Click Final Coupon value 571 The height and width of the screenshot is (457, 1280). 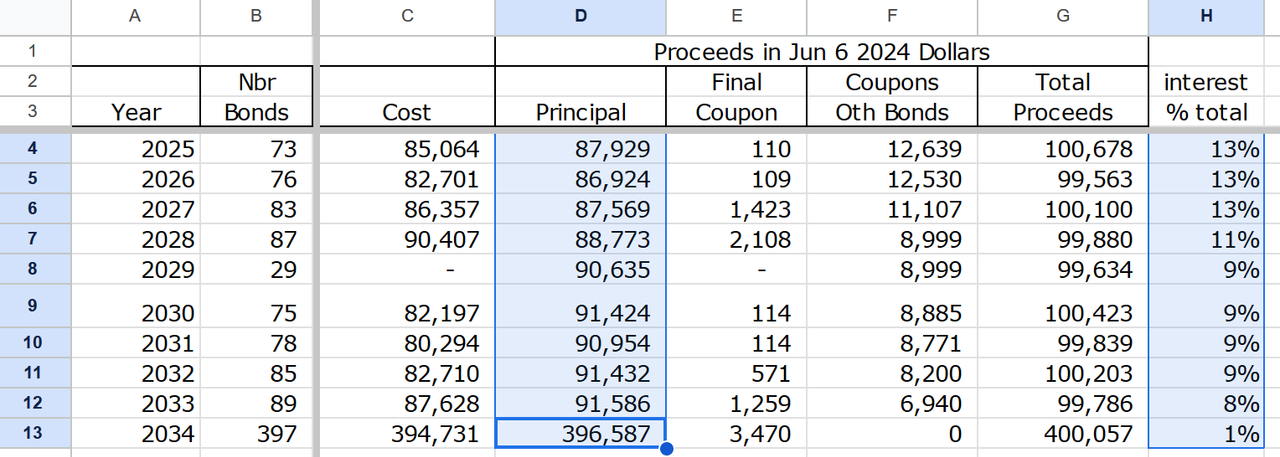pos(736,374)
